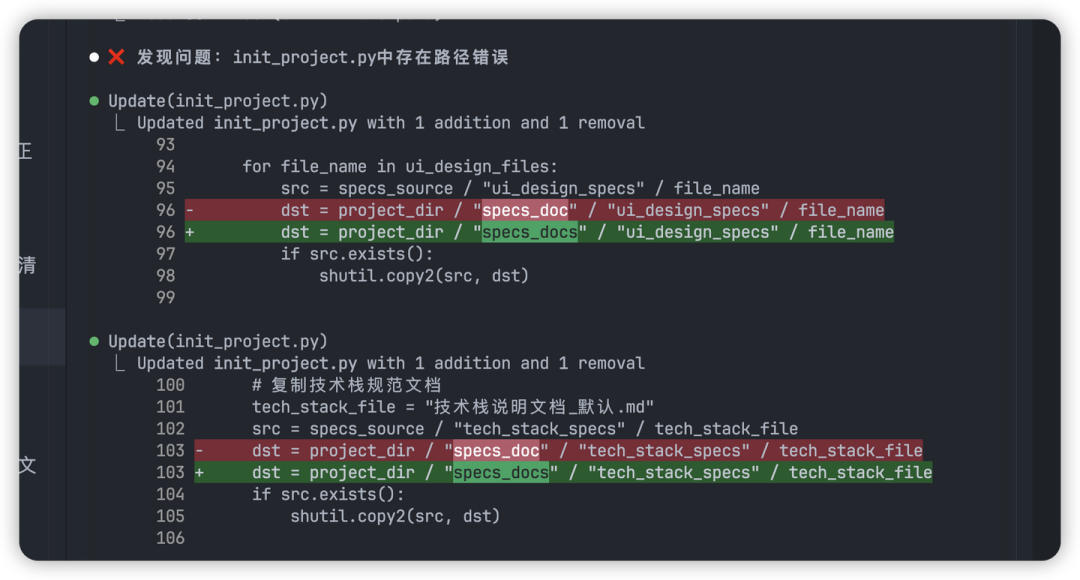Click line number 101 in the diff

click(x=170, y=407)
